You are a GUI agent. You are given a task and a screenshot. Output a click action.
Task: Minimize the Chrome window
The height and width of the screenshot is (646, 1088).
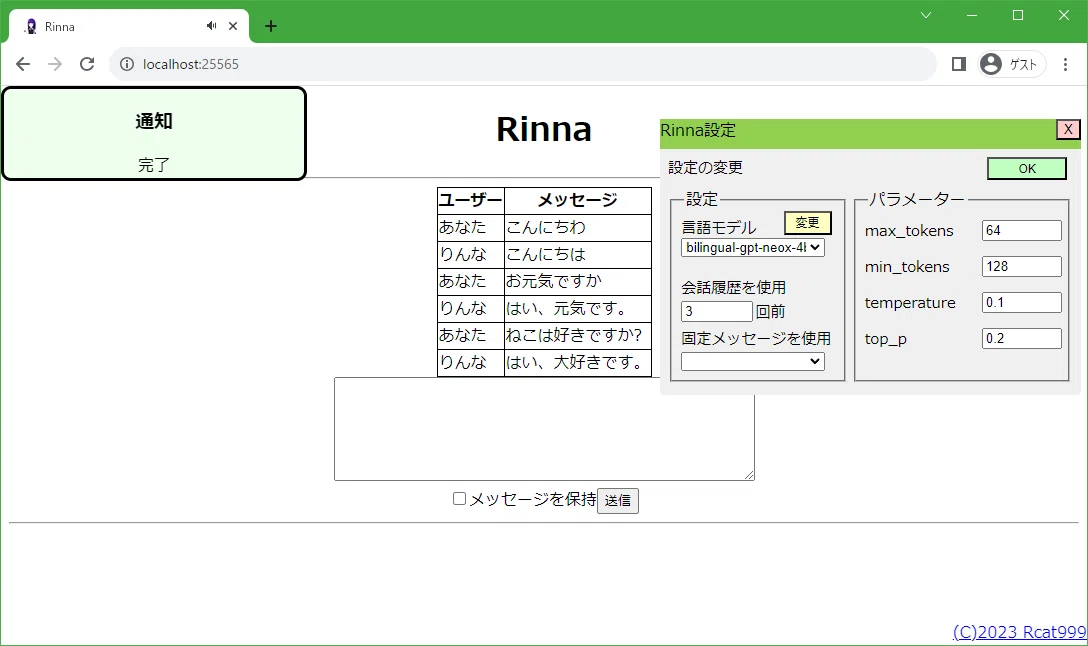click(972, 15)
